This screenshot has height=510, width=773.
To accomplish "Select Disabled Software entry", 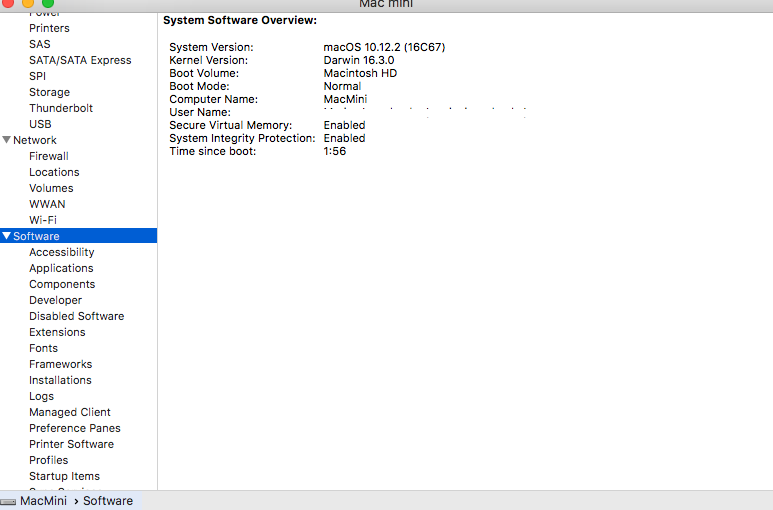I will tap(76, 316).
